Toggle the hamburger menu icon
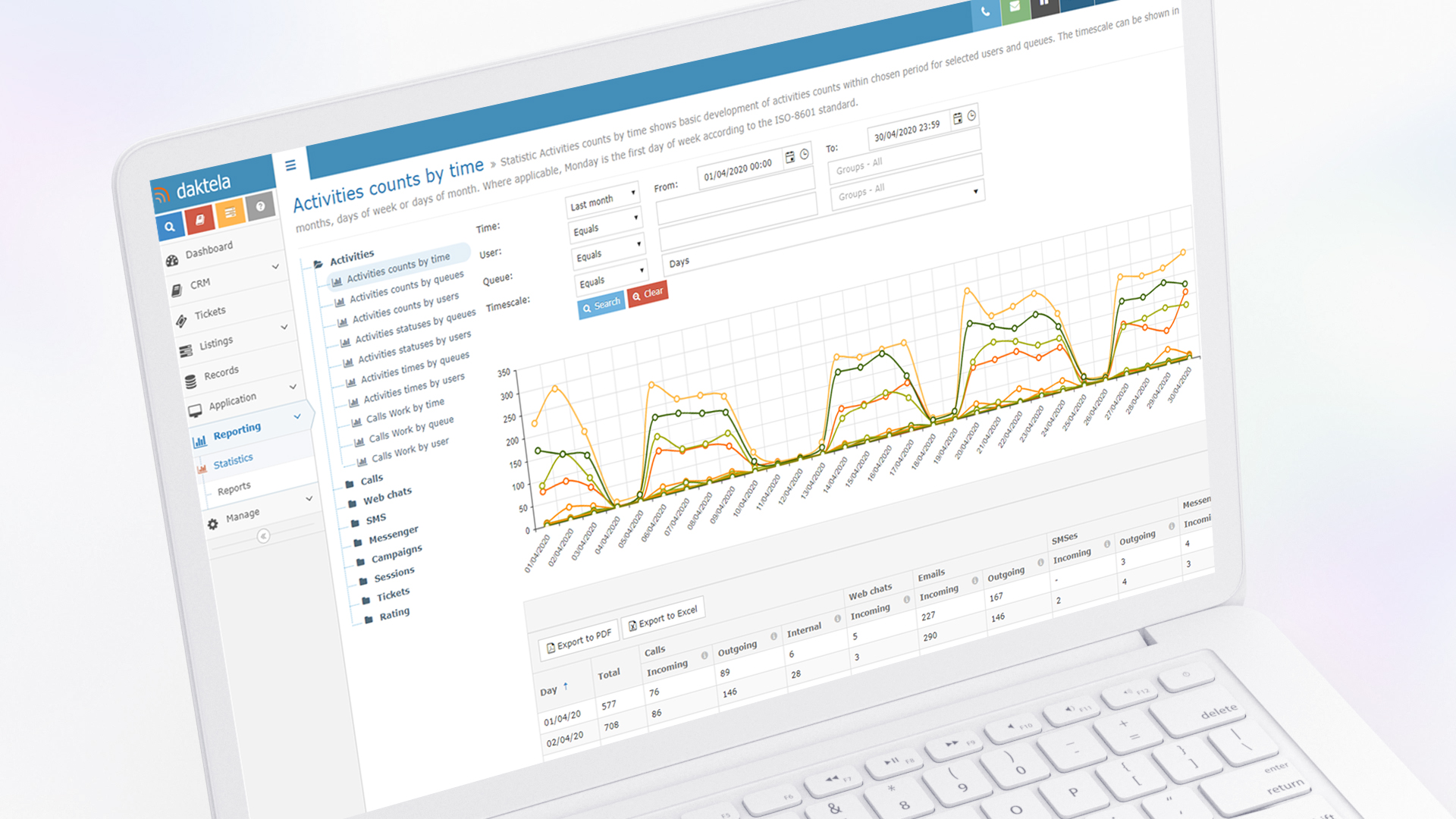The image size is (1456, 819). (290, 165)
